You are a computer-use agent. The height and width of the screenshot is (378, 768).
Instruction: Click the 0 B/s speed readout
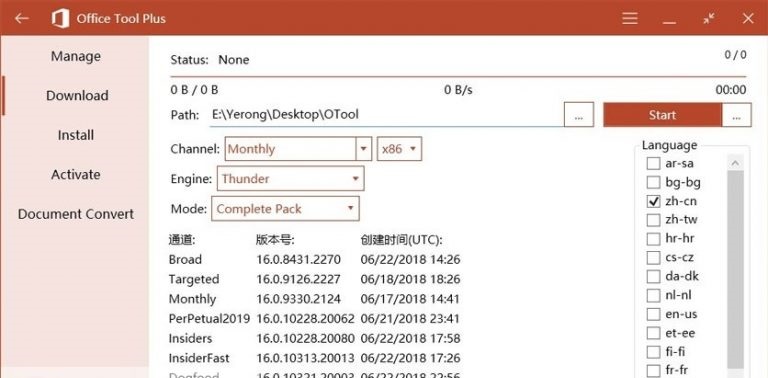click(x=458, y=90)
